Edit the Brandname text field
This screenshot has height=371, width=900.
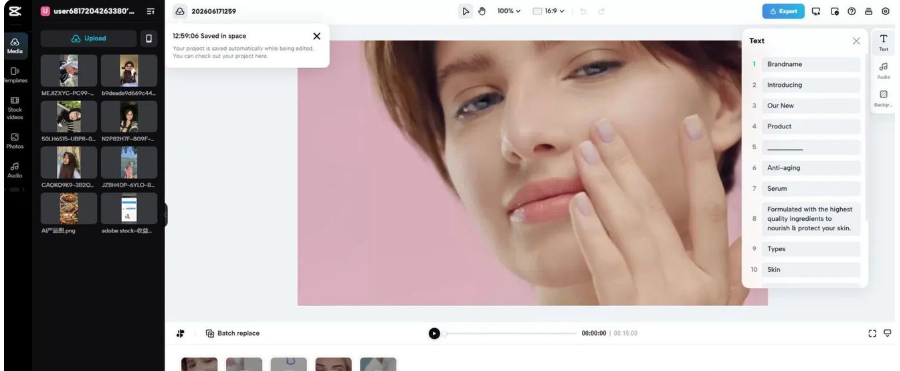tap(811, 64)
